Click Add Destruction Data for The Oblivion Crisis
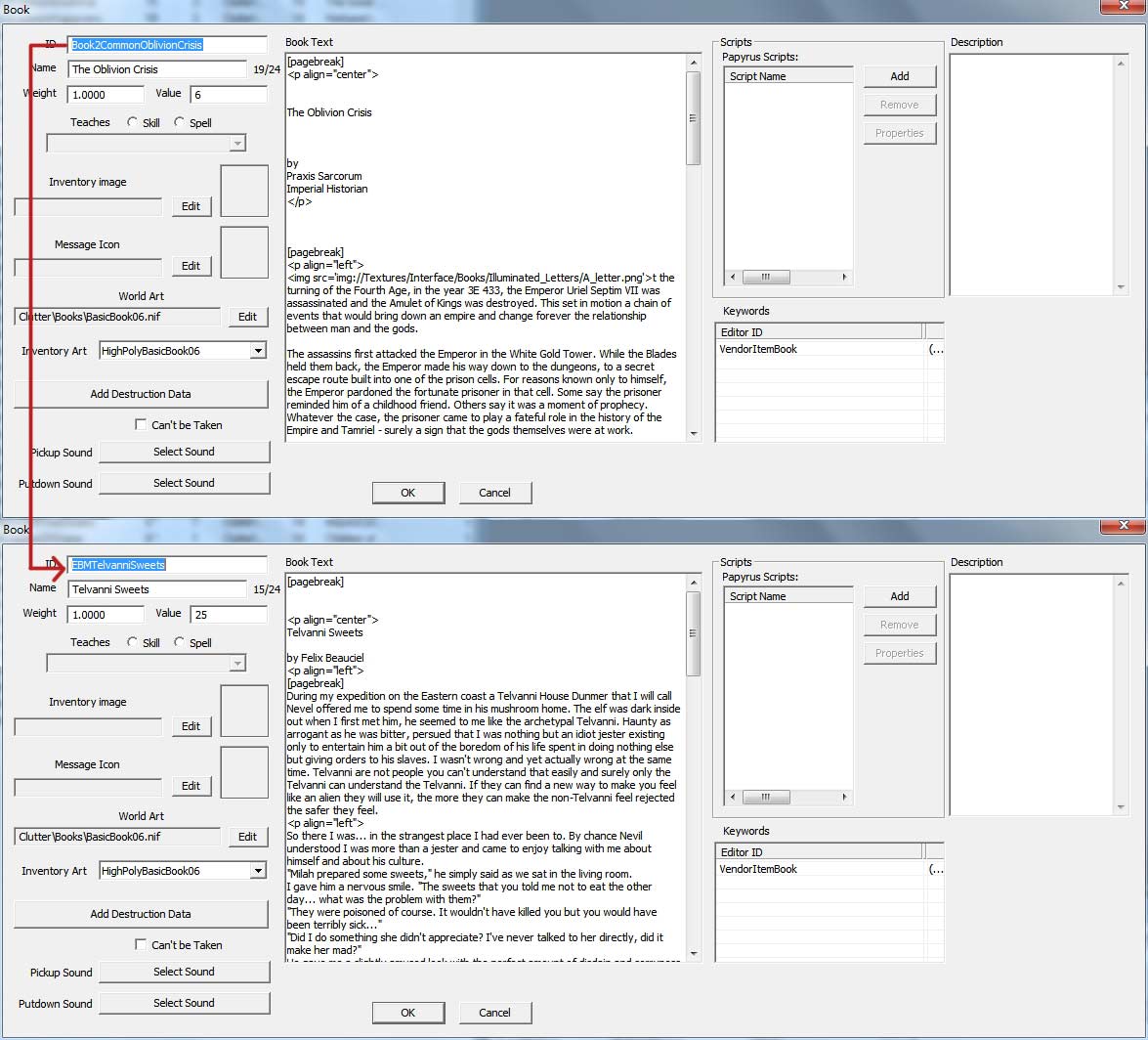Viewport: 1148px width, 1040px height. (141, 394)
